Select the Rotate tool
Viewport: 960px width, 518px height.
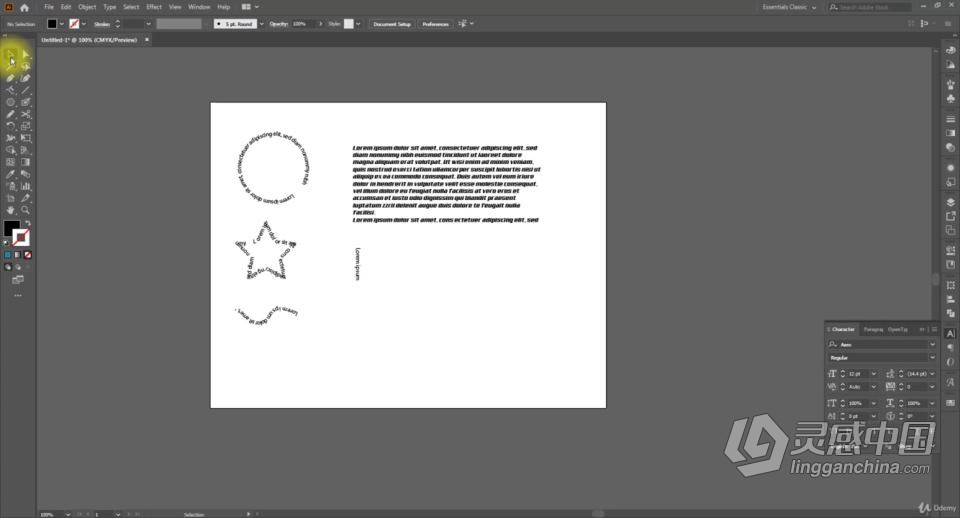(10, 126)
